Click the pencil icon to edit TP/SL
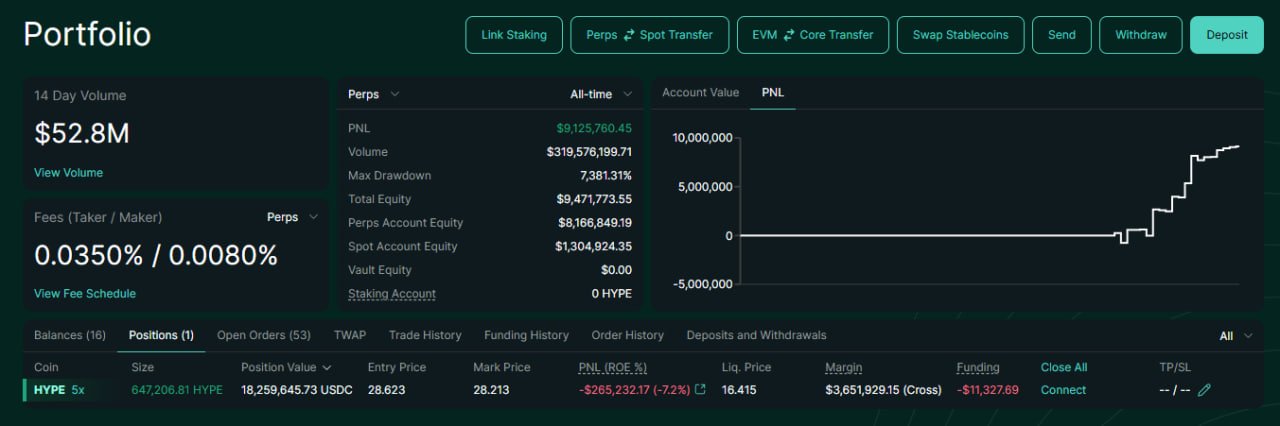Viewport: 1280px width, 426px height. coord(1204,390)
